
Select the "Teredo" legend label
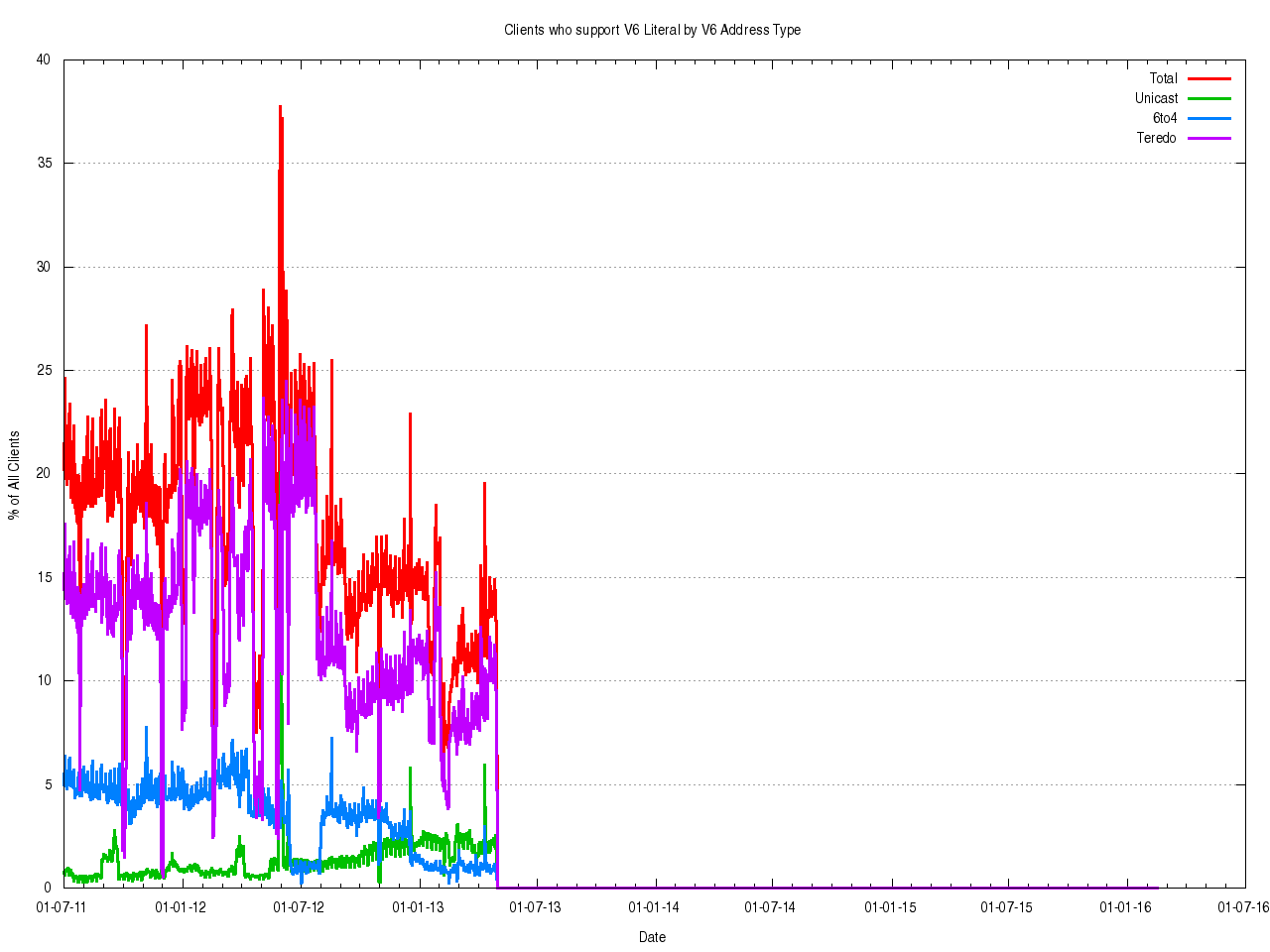pos(1156,138)
